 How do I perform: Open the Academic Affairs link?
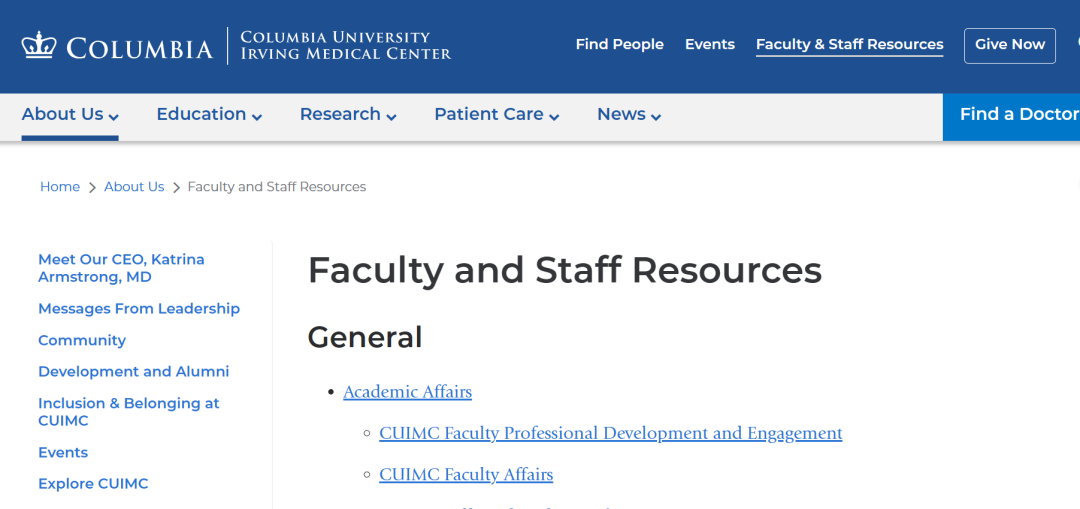408,392
